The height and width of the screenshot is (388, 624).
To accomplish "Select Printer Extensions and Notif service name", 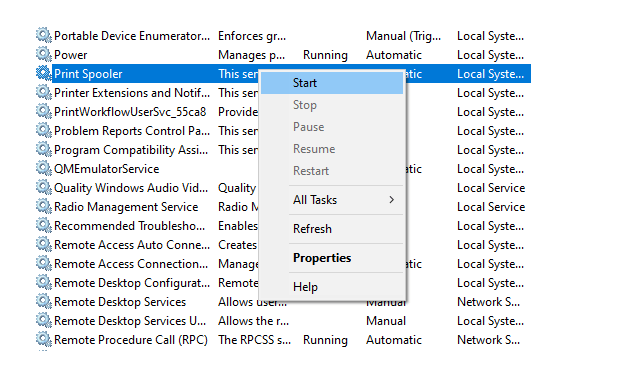I will click(132, 93).
